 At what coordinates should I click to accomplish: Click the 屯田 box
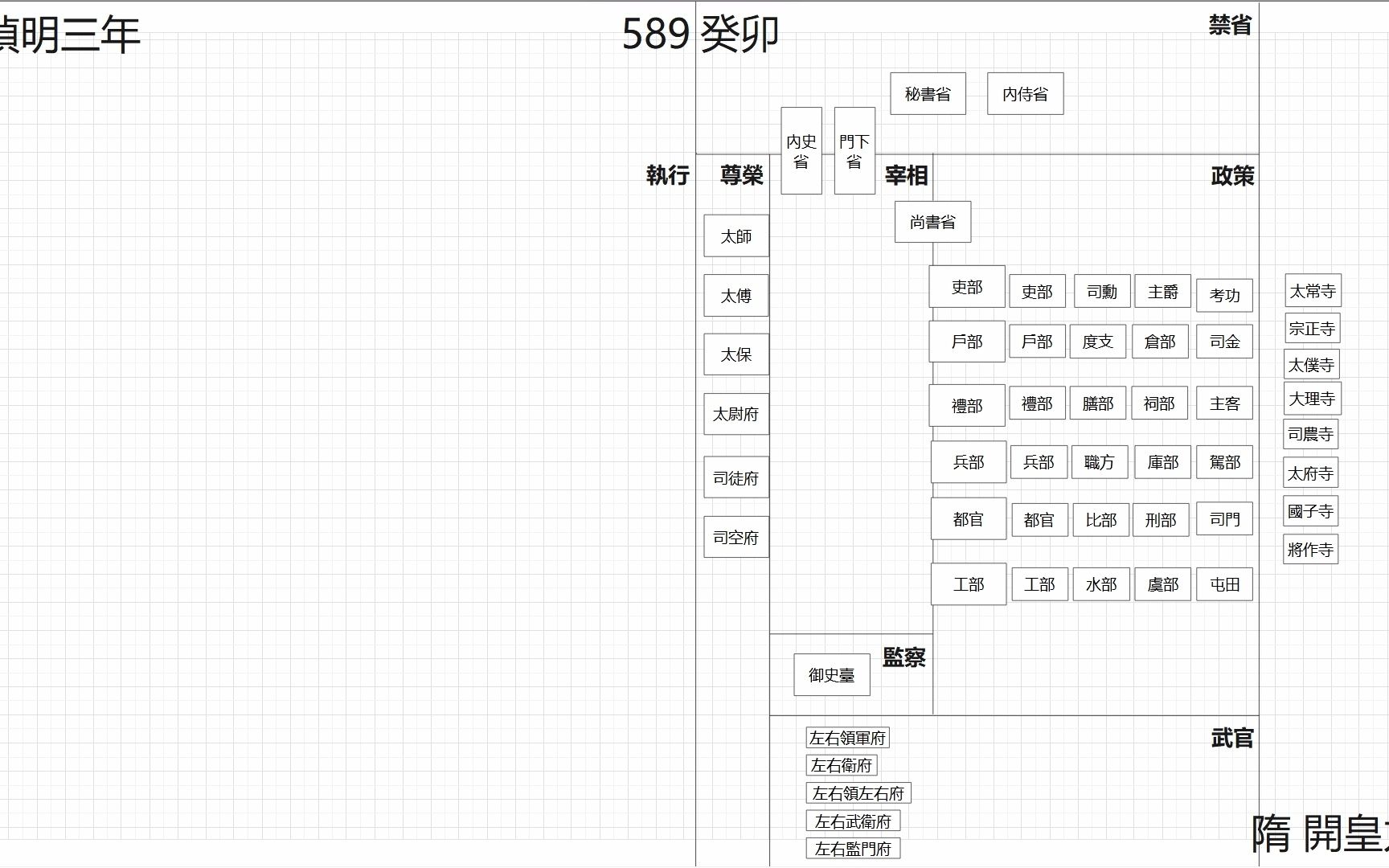1225,584
